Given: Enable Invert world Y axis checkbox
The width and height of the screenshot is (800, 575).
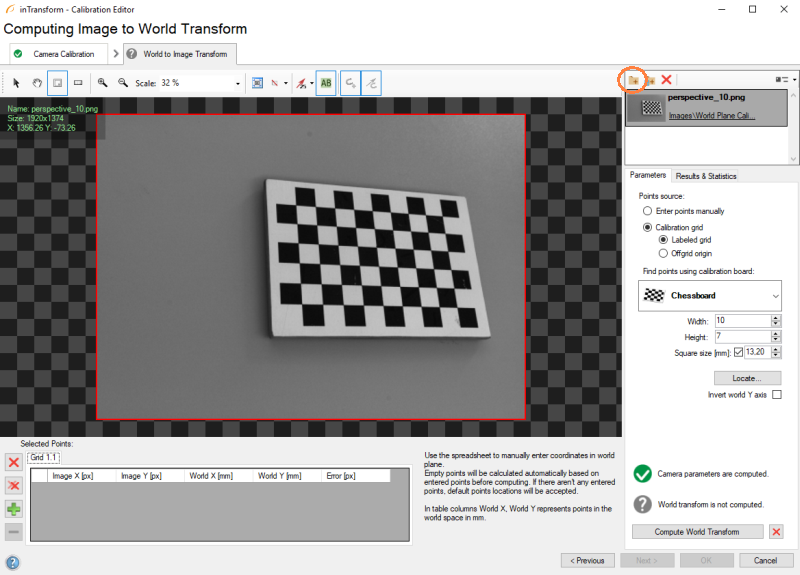Looking at the screenshot, I should click(x=776, y=396).
